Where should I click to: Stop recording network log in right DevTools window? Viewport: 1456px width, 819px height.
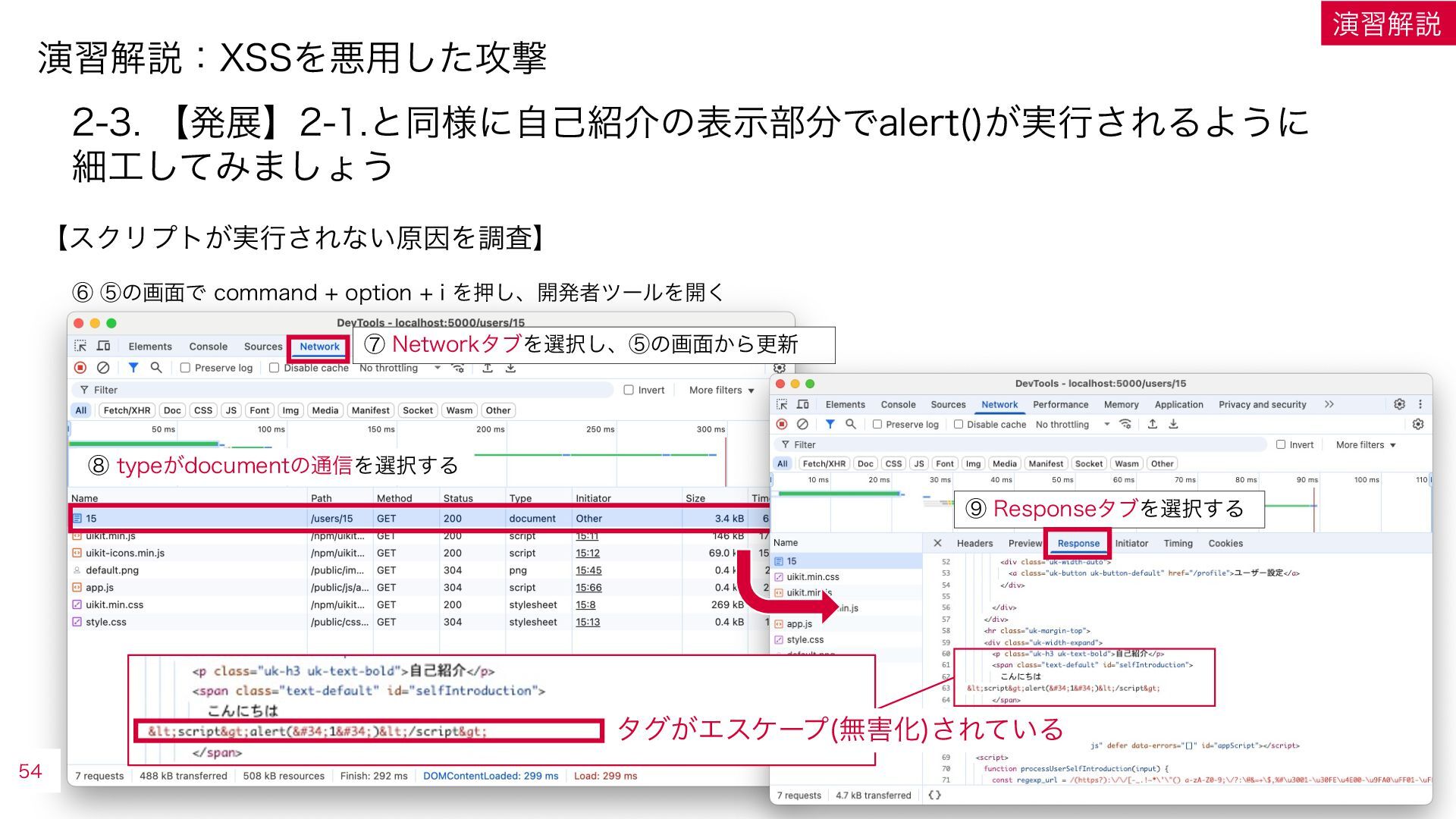click(782, 425)
